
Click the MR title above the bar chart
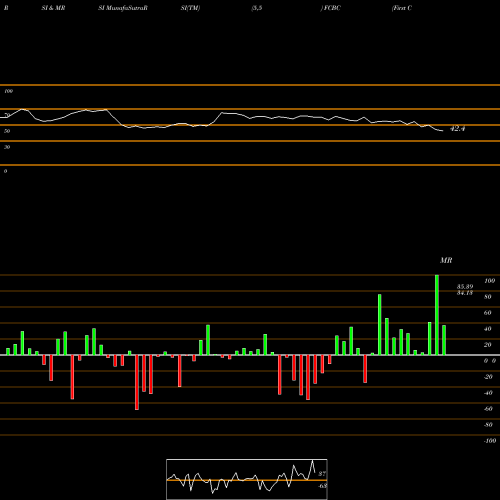coord(446,260)
